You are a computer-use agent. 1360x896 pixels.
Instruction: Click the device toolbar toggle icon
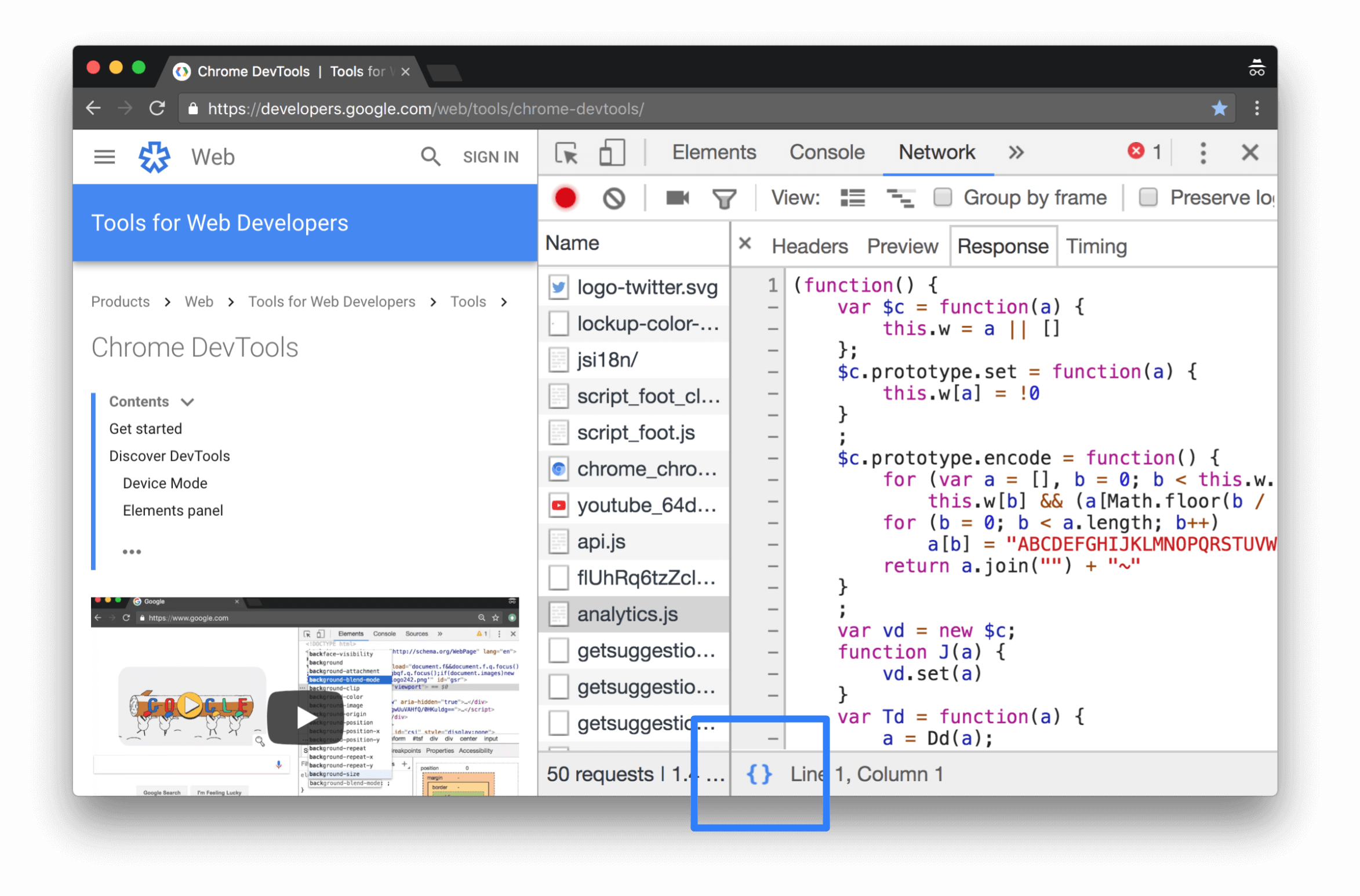611,153
